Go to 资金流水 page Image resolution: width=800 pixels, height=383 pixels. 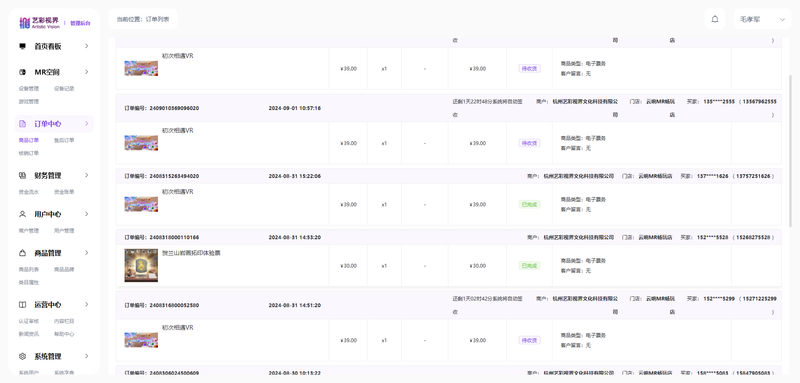[29, 192]
